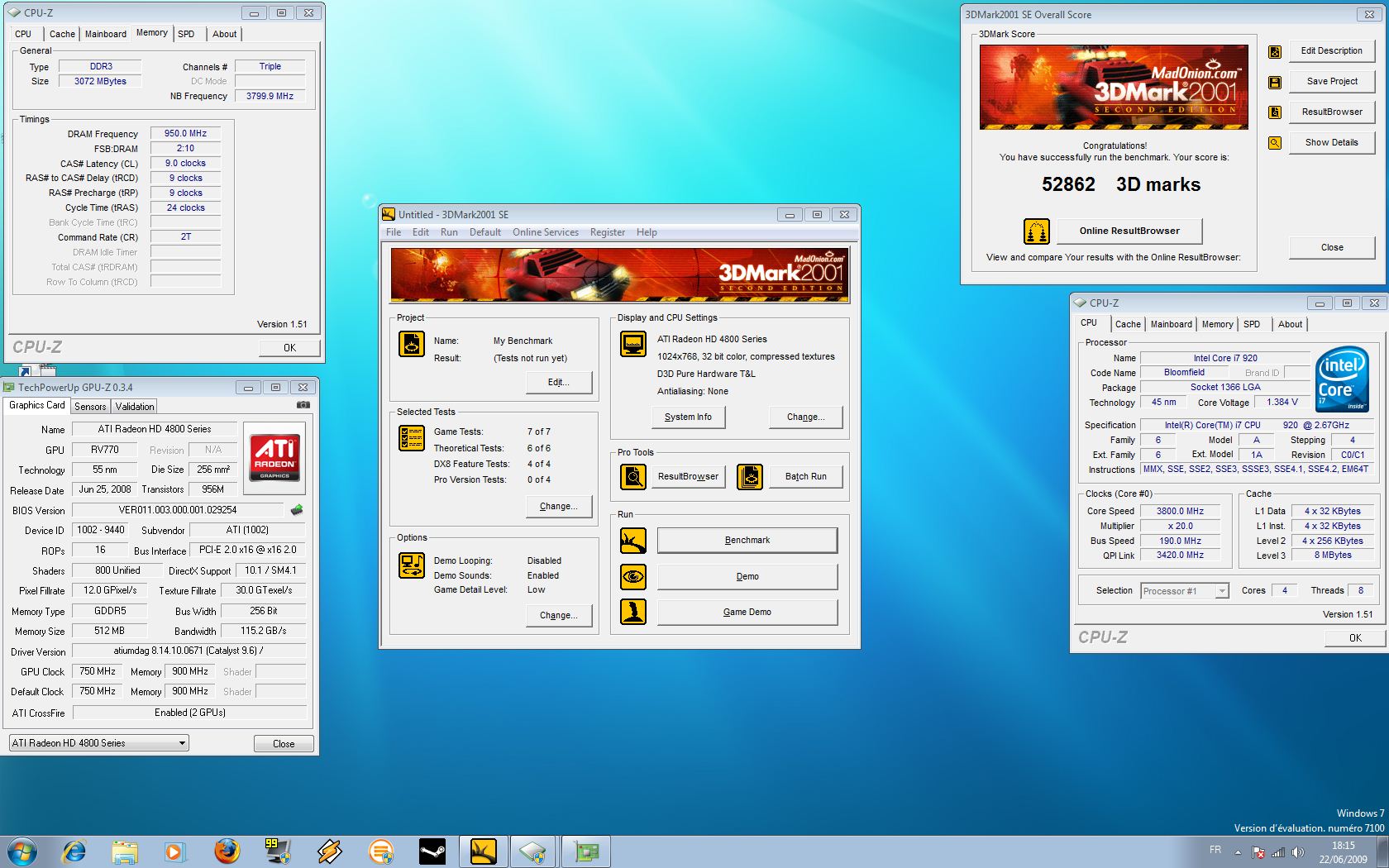The height and width of the screenshot is (868, 1389).
Task: Click the Selected Tests checklist icon
Action: click(x=412, y=438)
